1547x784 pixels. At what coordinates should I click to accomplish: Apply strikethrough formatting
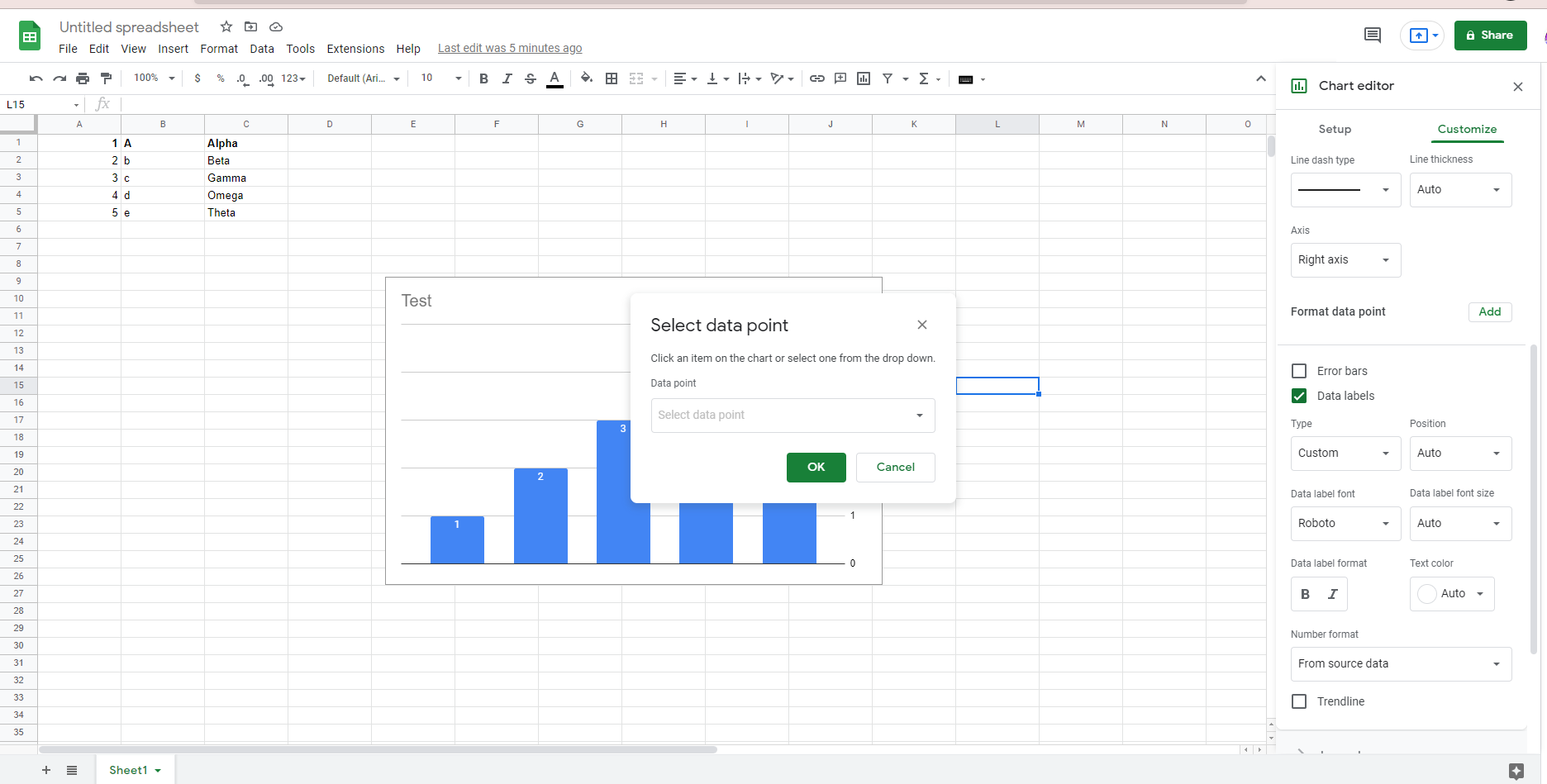(531, 78)
